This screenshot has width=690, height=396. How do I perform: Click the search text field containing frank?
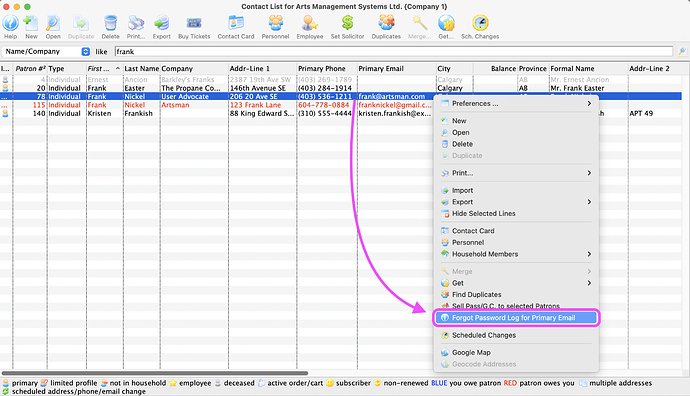[x=394, y=51]
